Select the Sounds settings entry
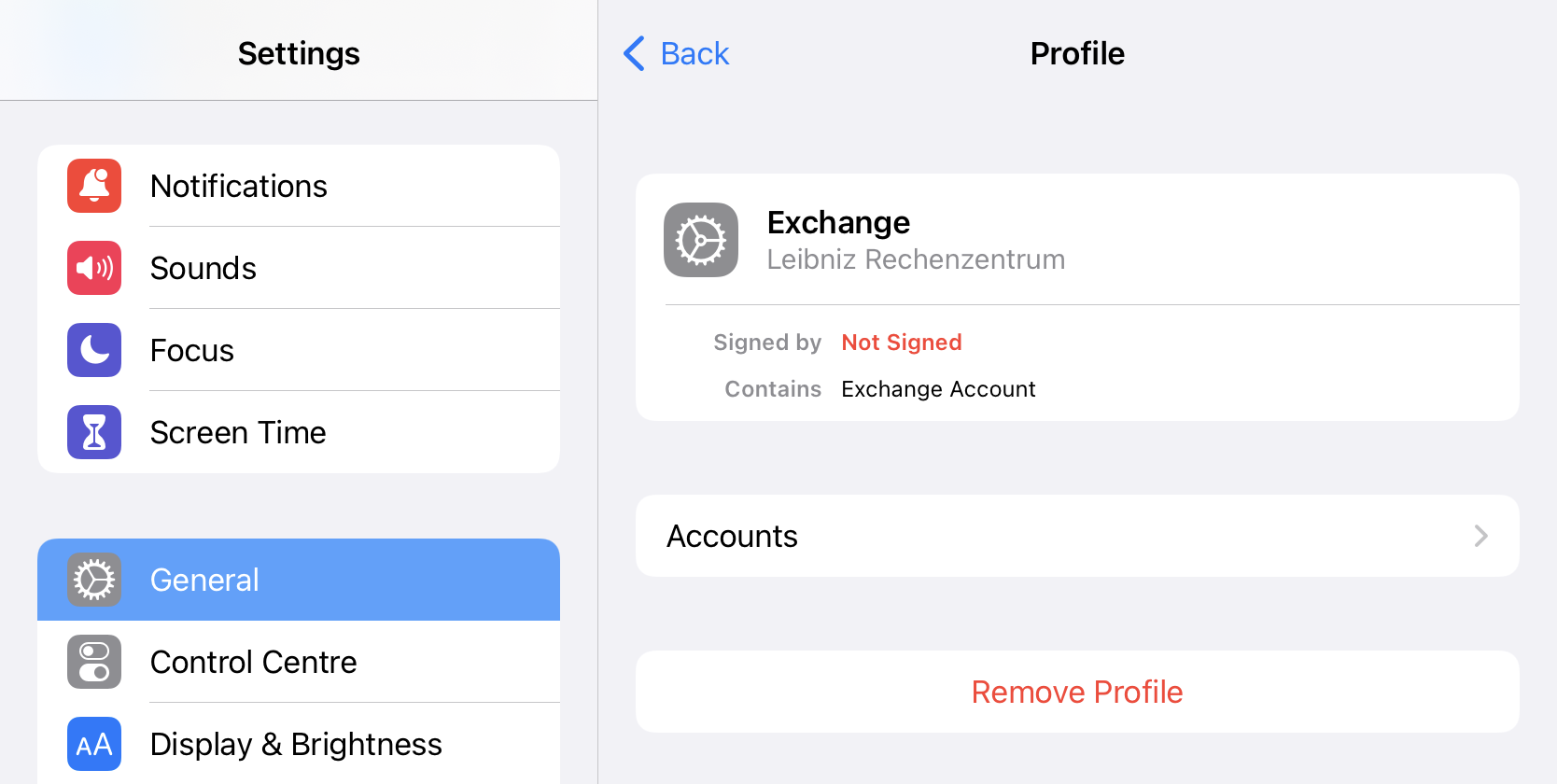Image resolution: width=1557 pixels, height=784 pixels. coord(203,269)
